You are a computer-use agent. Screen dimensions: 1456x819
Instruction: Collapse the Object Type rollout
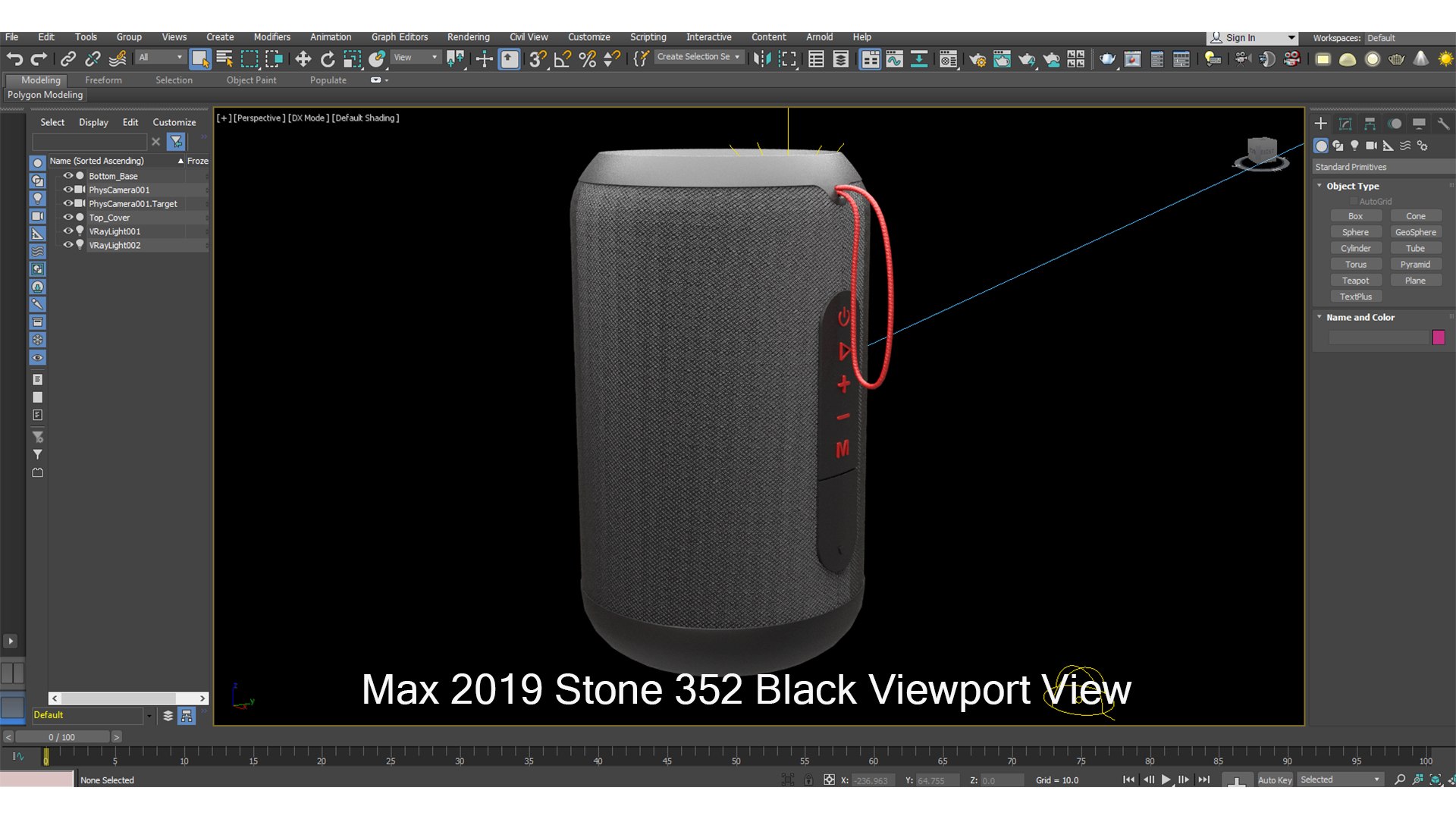1319,186
